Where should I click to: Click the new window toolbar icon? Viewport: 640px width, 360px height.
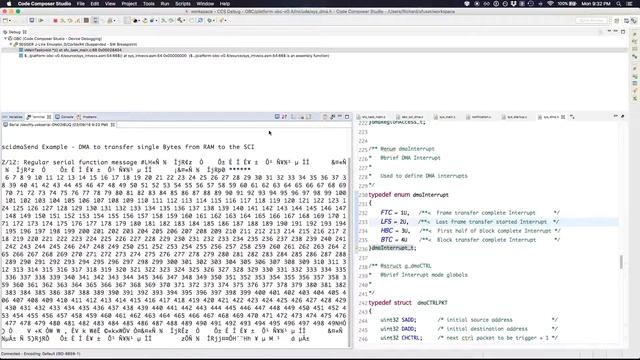pyautogui.click(x=5, y=20)
